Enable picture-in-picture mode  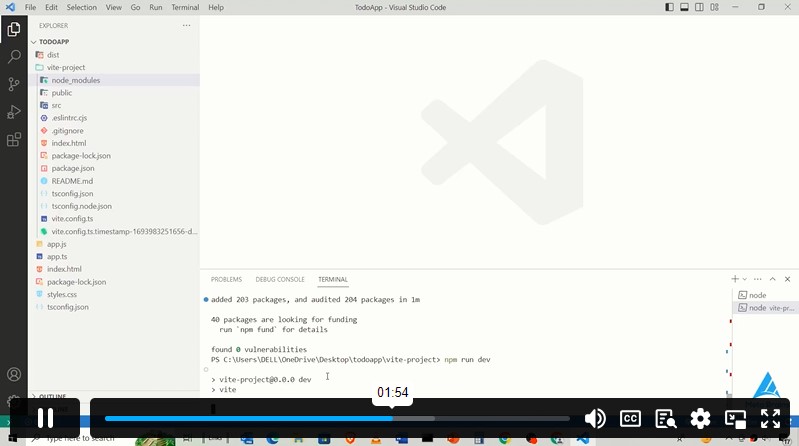[735, 419]
